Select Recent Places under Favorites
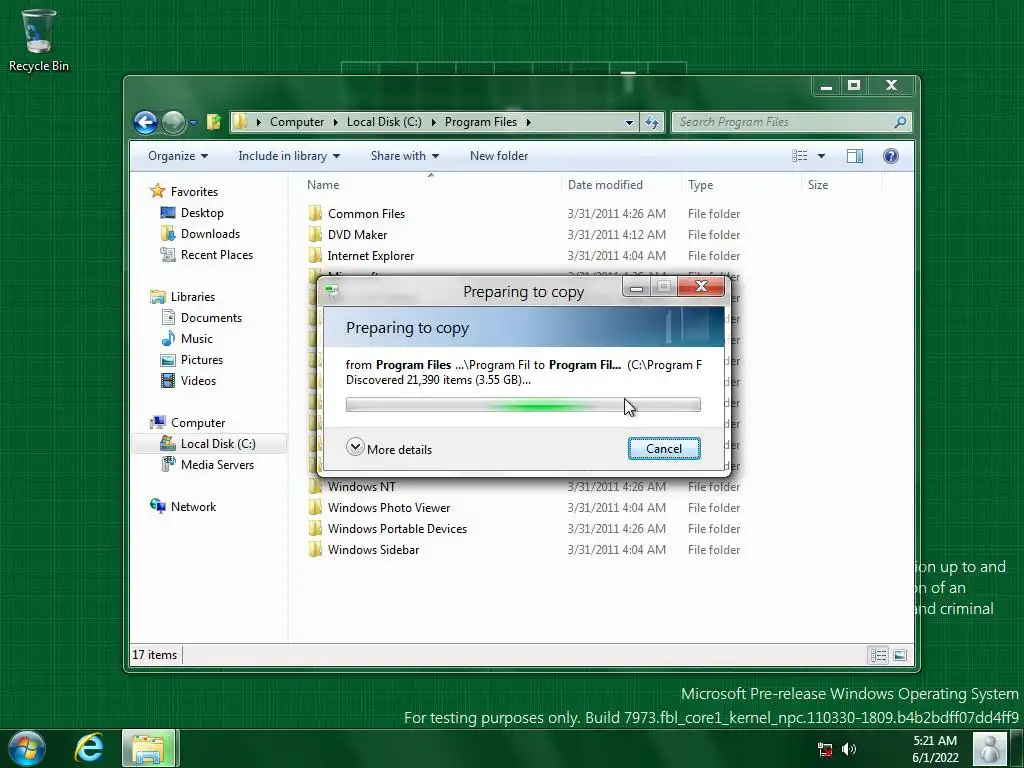This screenshot has width=1024, height=768. [217, 255]
